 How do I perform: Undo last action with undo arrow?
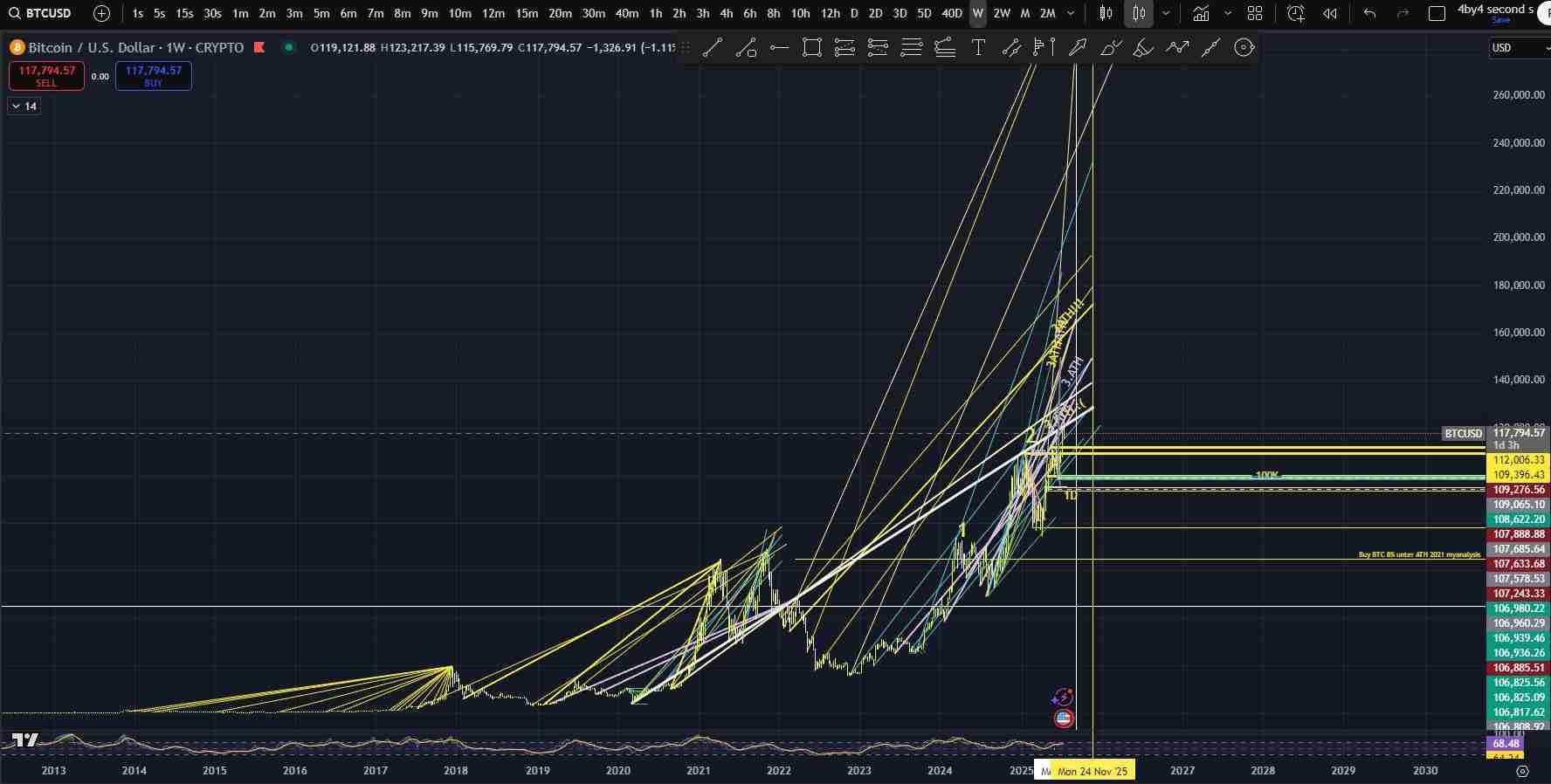point(1369,13)
